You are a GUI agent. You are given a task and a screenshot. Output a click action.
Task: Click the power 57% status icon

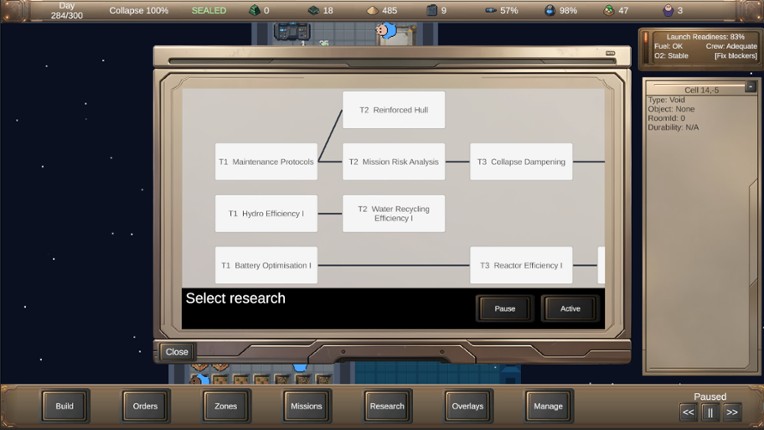[490, 10]
